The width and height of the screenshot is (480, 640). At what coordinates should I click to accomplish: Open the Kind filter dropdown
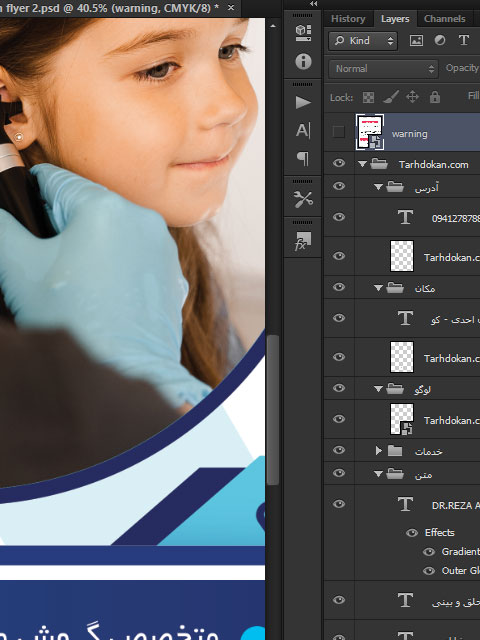(x=363, y=41)
